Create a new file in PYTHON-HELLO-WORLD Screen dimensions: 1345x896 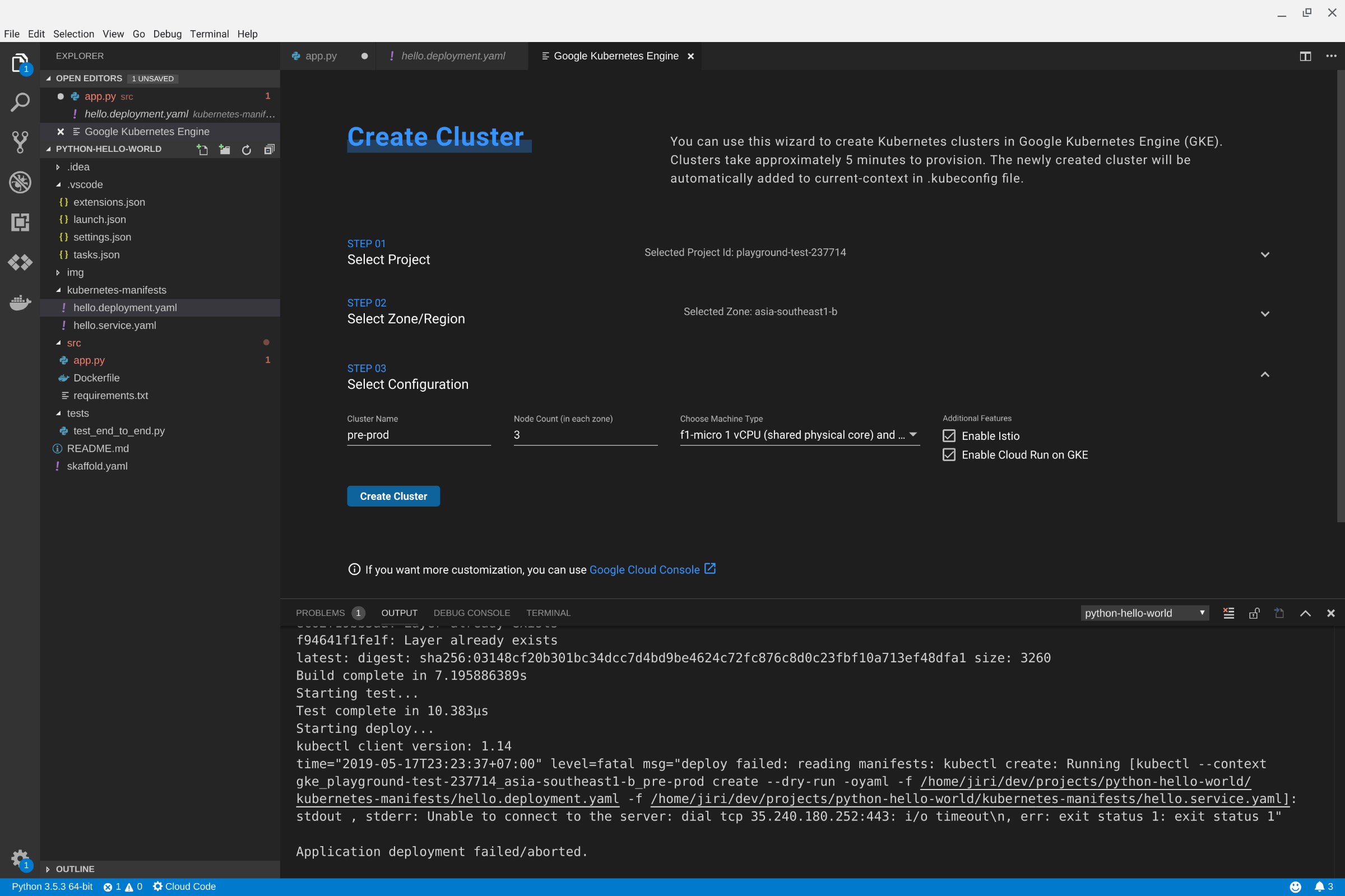pos(202,150)
